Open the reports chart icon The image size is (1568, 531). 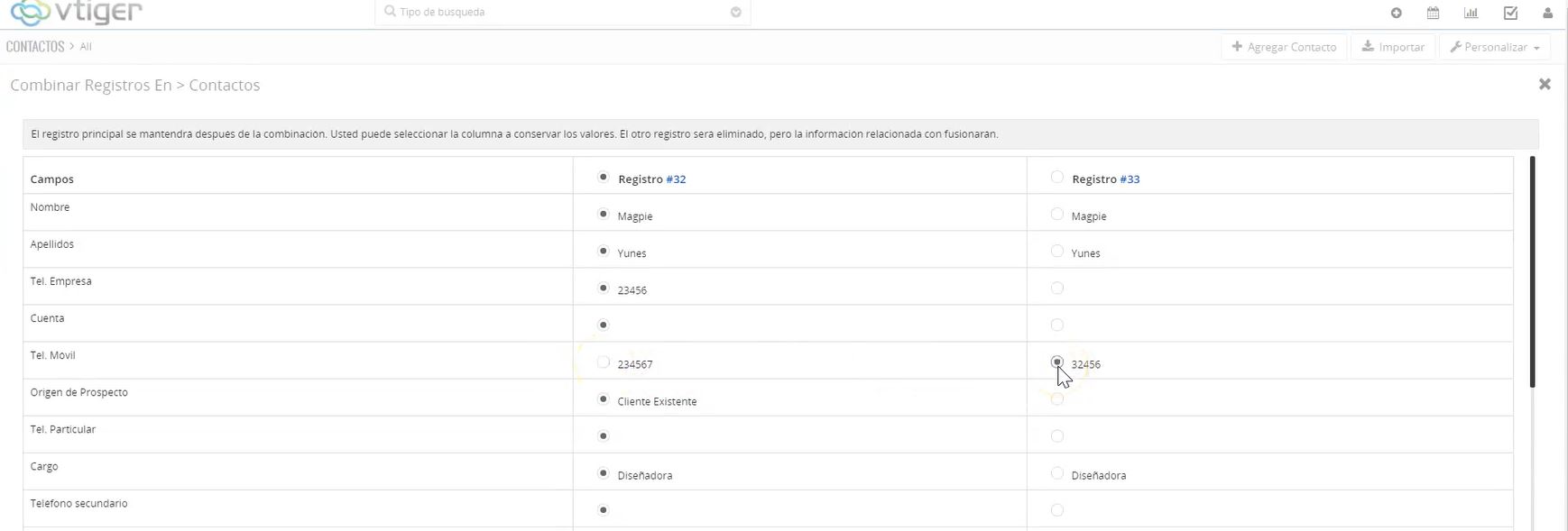[1471, 13]
